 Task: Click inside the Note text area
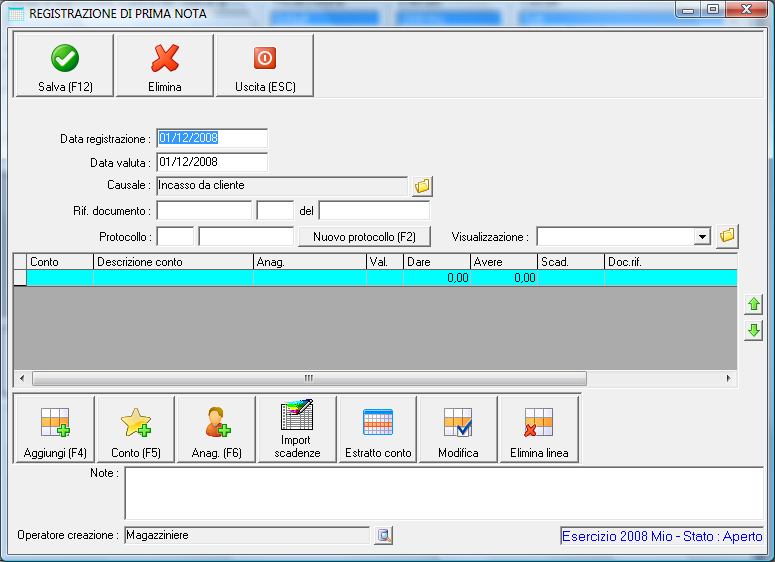[444, 493]
